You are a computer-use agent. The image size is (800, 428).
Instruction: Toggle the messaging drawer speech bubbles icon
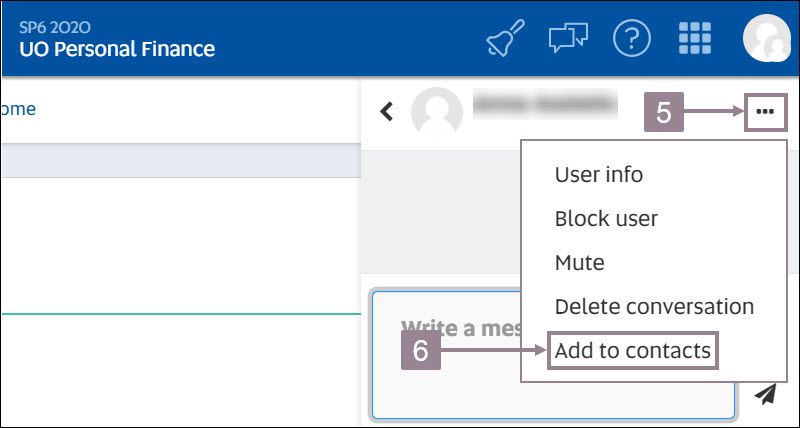click(568, 39)
